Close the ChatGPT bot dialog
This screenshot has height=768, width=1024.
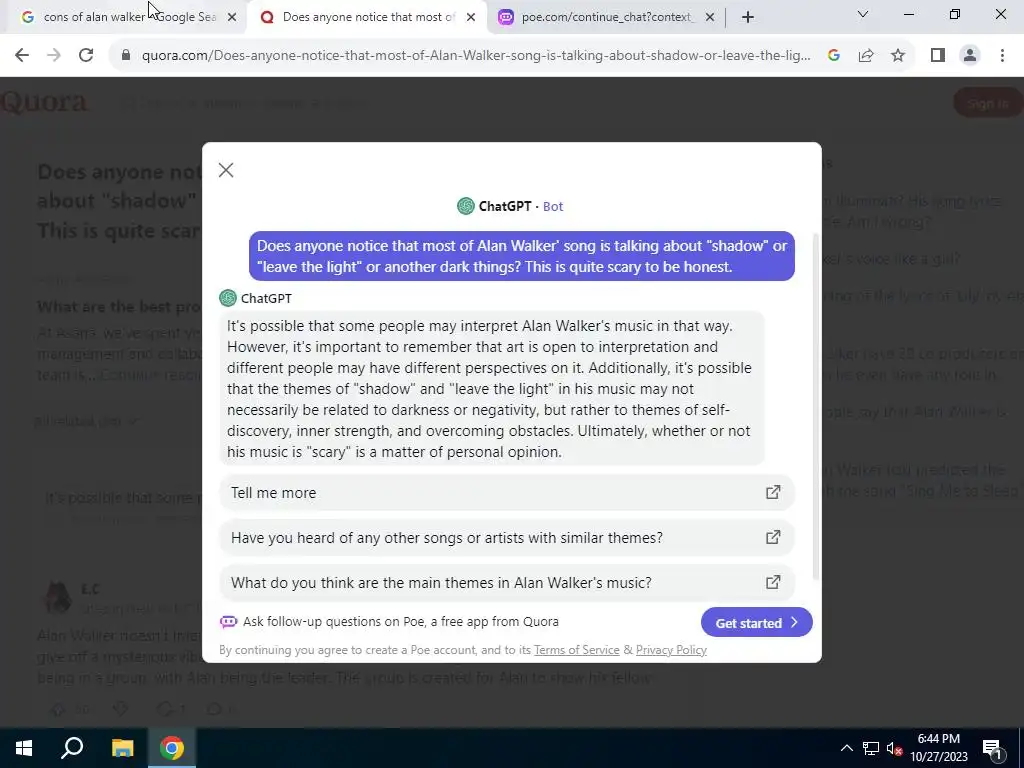(x=226, y=170)
